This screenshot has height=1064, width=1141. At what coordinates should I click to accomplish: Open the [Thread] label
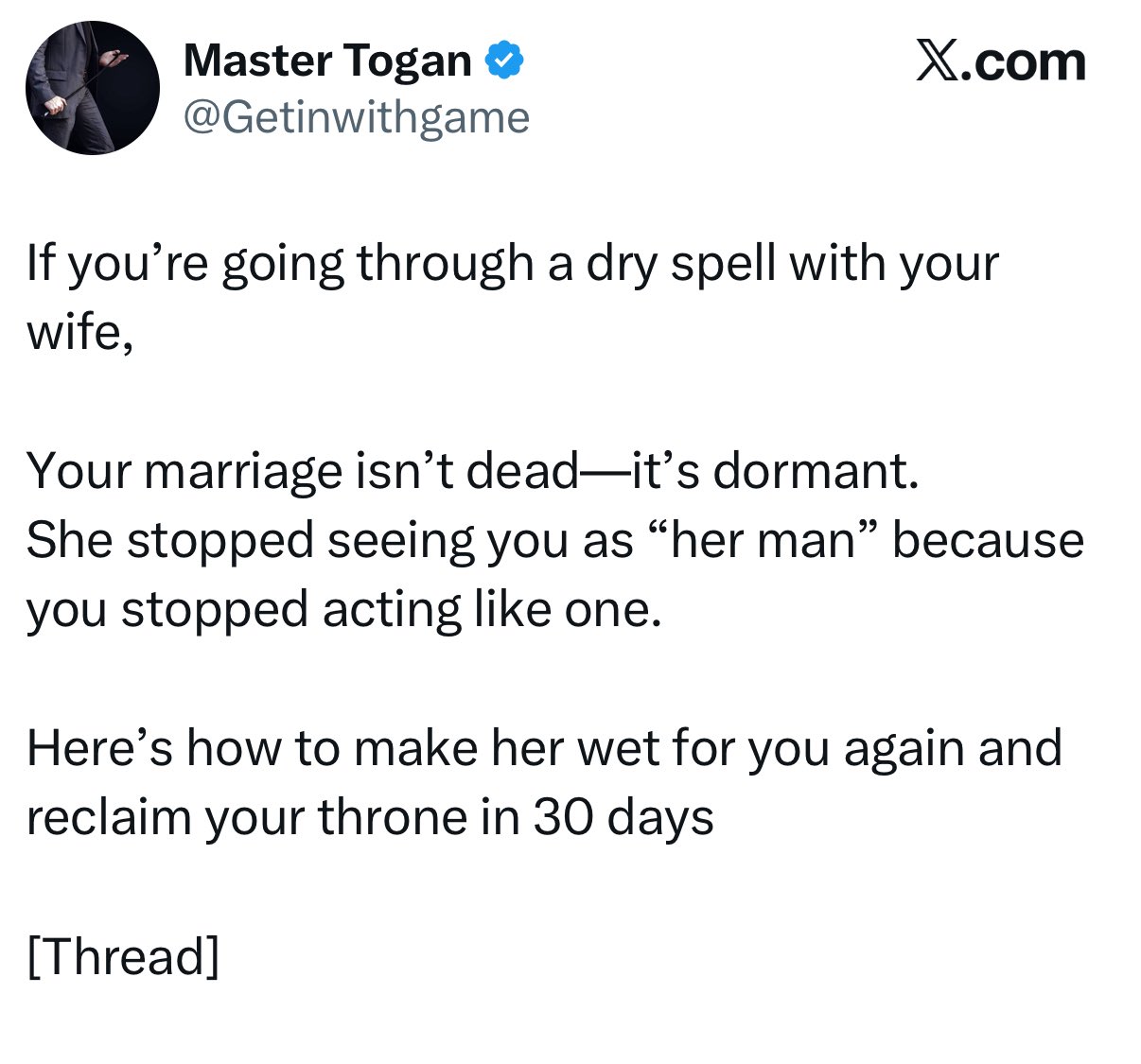(123, 955)
